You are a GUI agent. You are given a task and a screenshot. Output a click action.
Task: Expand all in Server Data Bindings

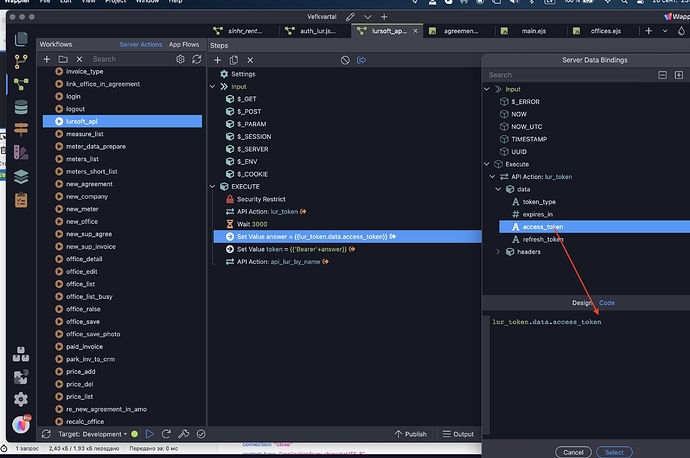(679, 75)
